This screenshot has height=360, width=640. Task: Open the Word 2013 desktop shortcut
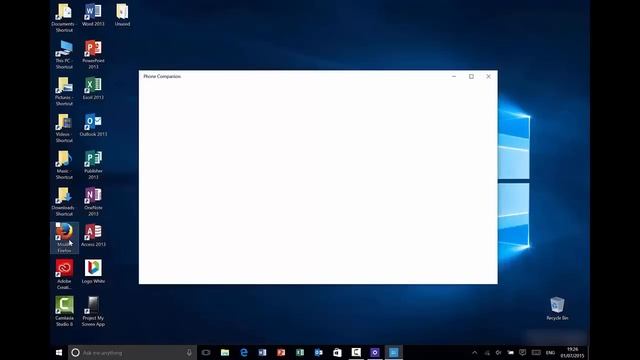click(x=93, y=15)
